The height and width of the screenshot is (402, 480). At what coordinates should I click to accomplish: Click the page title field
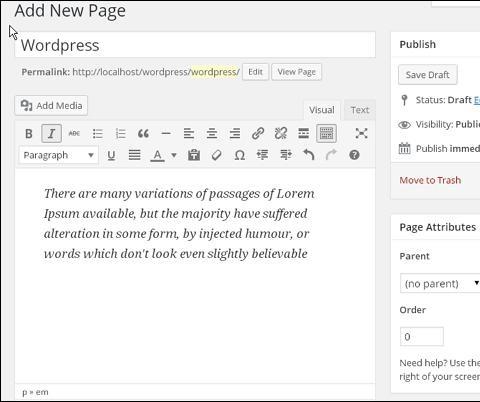(195, 45)
